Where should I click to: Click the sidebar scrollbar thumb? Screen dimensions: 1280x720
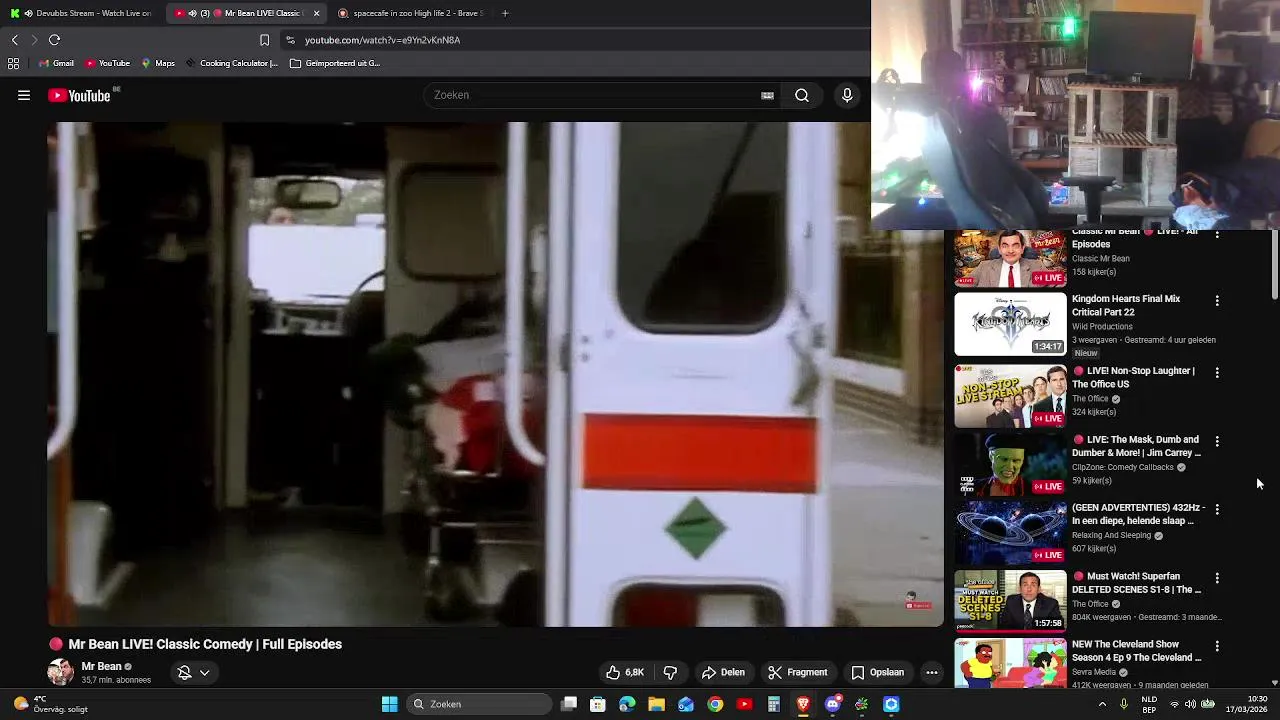1274,265
